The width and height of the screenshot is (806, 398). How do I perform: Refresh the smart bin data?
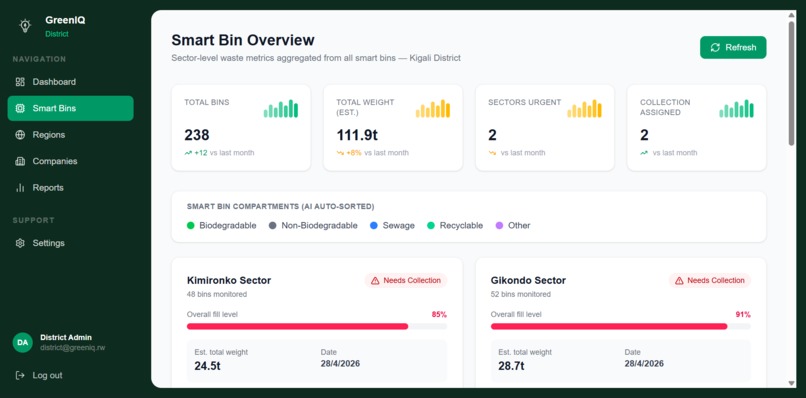(733, 48)
